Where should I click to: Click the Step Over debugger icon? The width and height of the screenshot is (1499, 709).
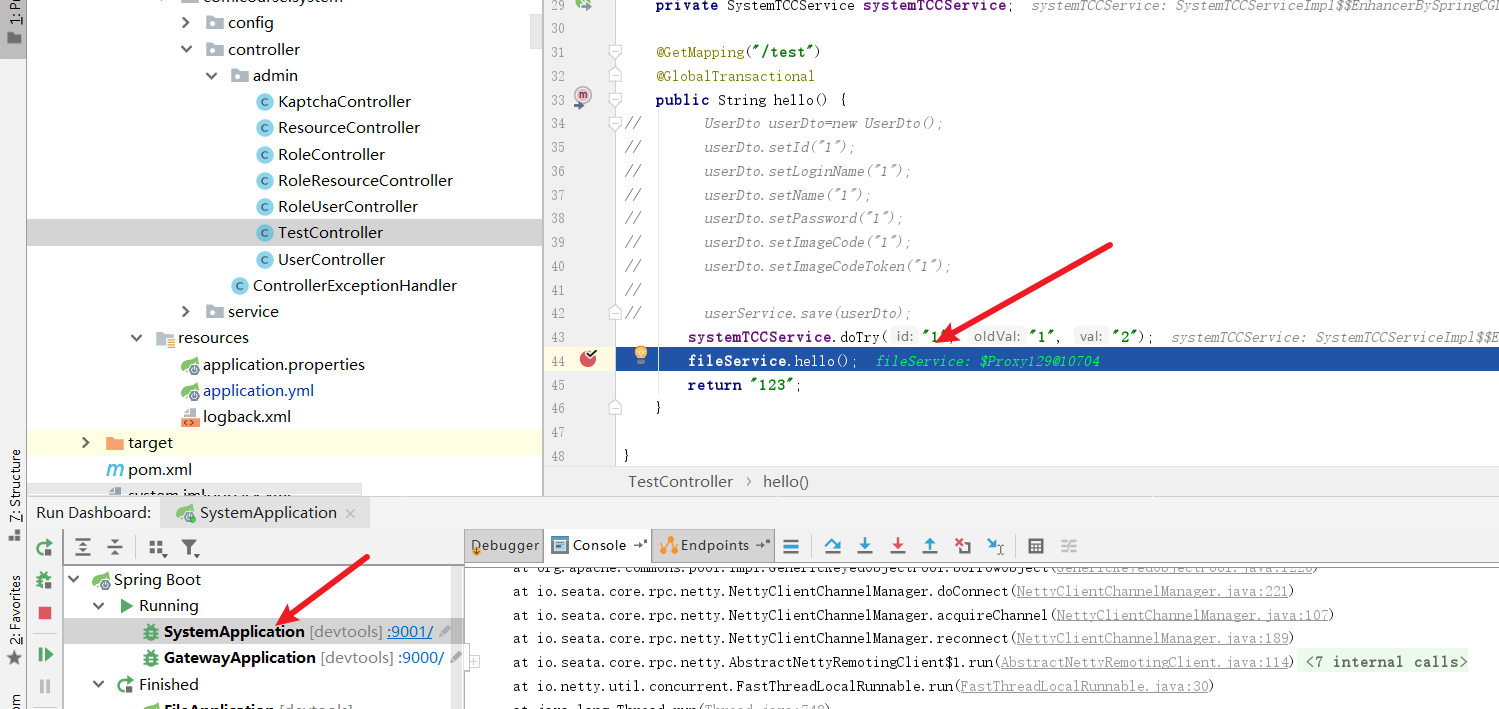(x=832, y=546)
